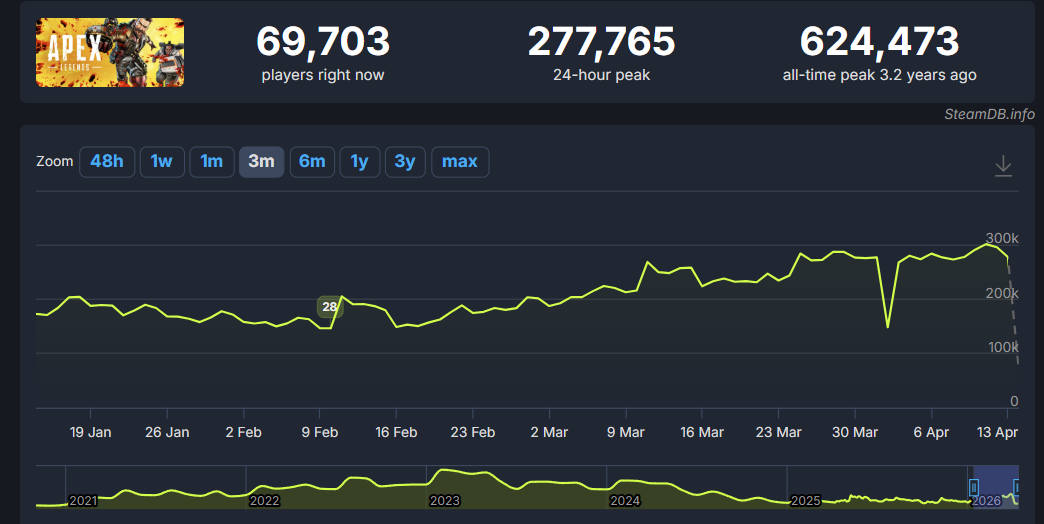Viewport: 1044px width, 524px height.
Task: Click the 2025 label in navigator
Action: tap(806, 501)
